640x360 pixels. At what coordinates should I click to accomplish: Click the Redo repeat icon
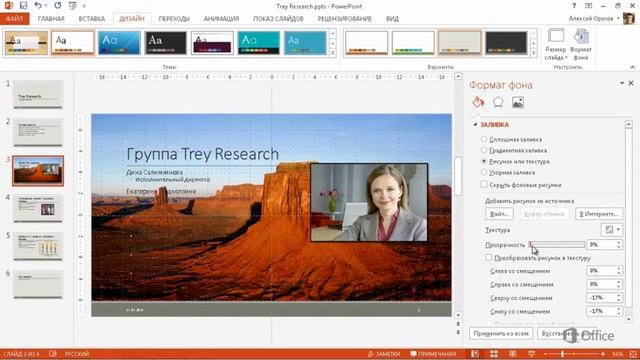coord(58,6)
